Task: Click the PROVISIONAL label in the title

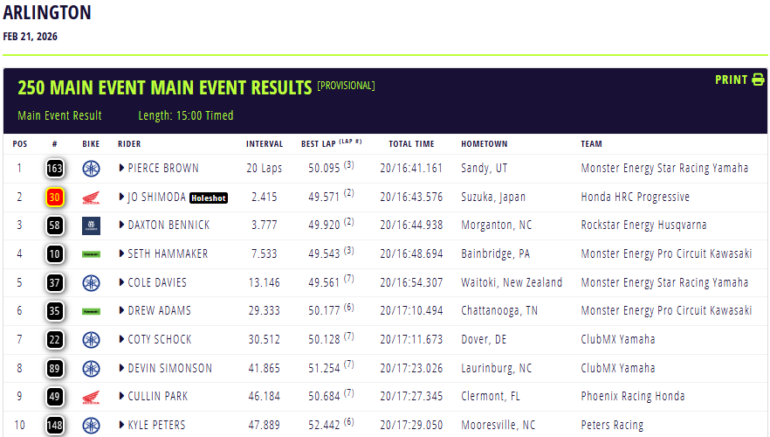Action: point(346,86)
